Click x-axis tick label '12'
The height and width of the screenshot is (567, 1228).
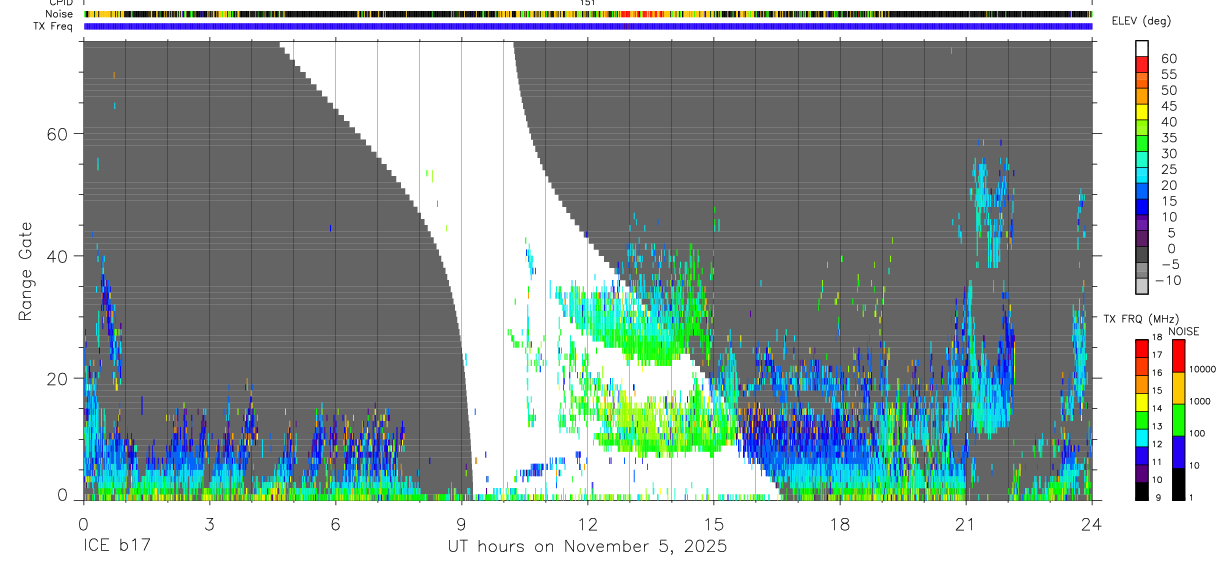pyautogui.click(x=587, y=523)
